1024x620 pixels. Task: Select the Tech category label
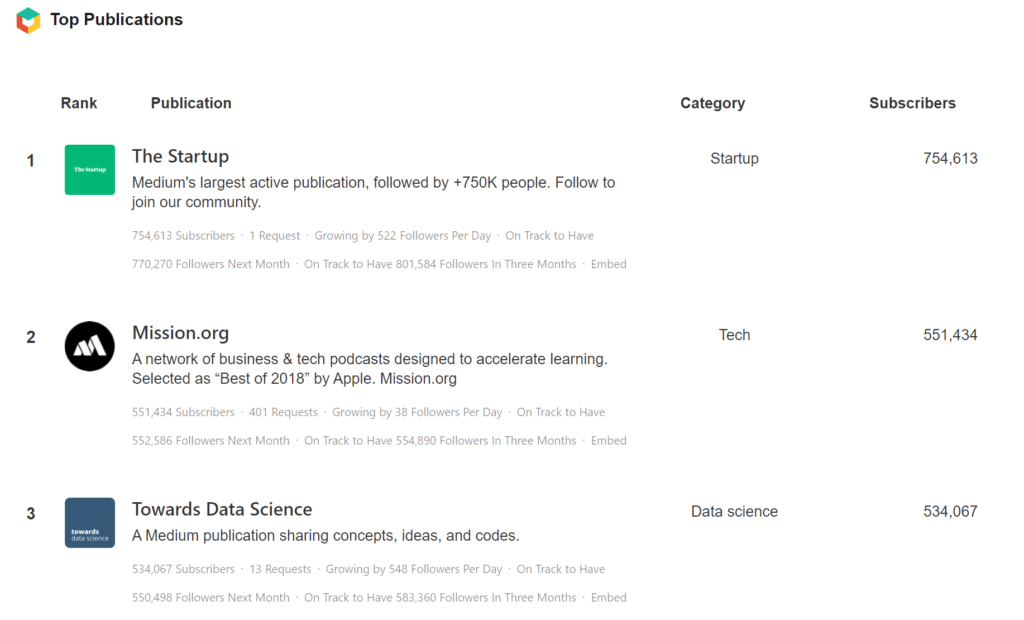[735, 335]
